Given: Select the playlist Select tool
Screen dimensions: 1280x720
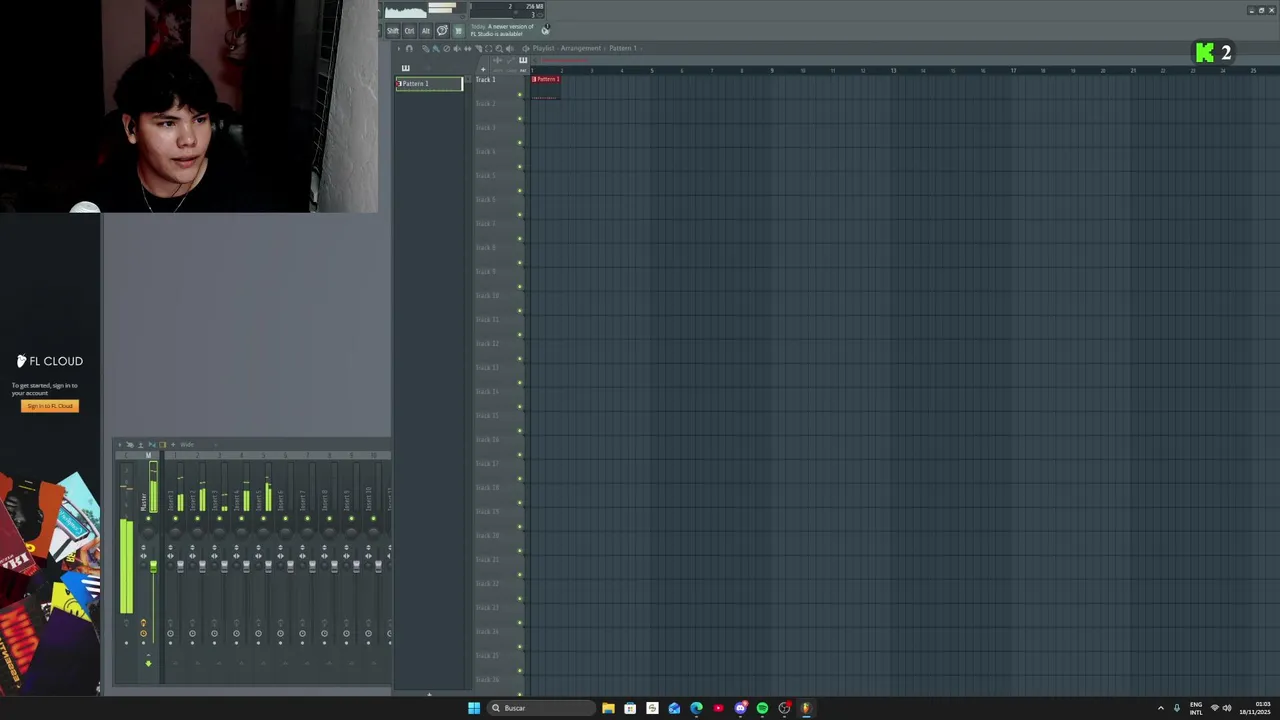Looking at the screenshot, I should point(489,48).
